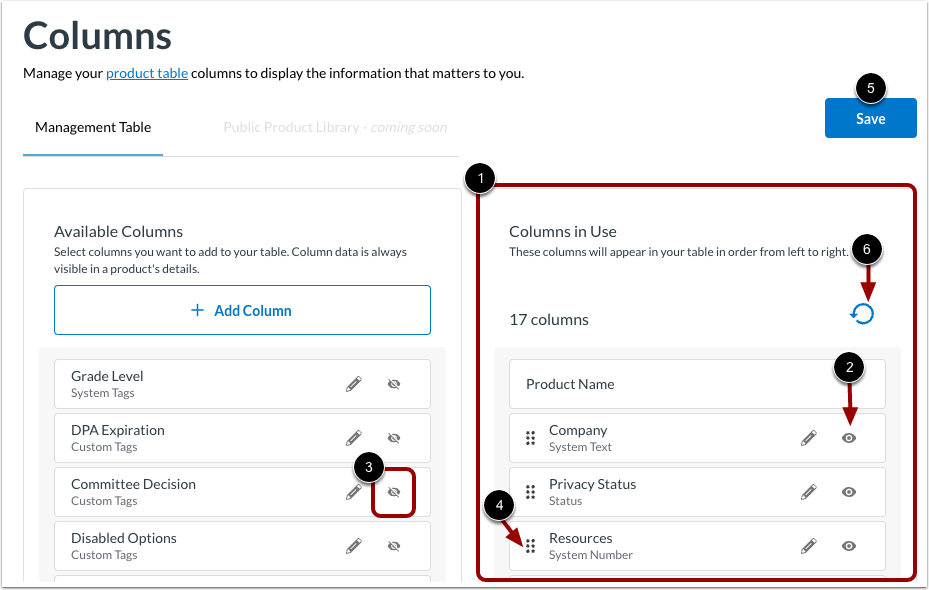This screenshot has height=590, width=929.
Task: Hide the Company column via eye icon
Action: pos(849,438)
